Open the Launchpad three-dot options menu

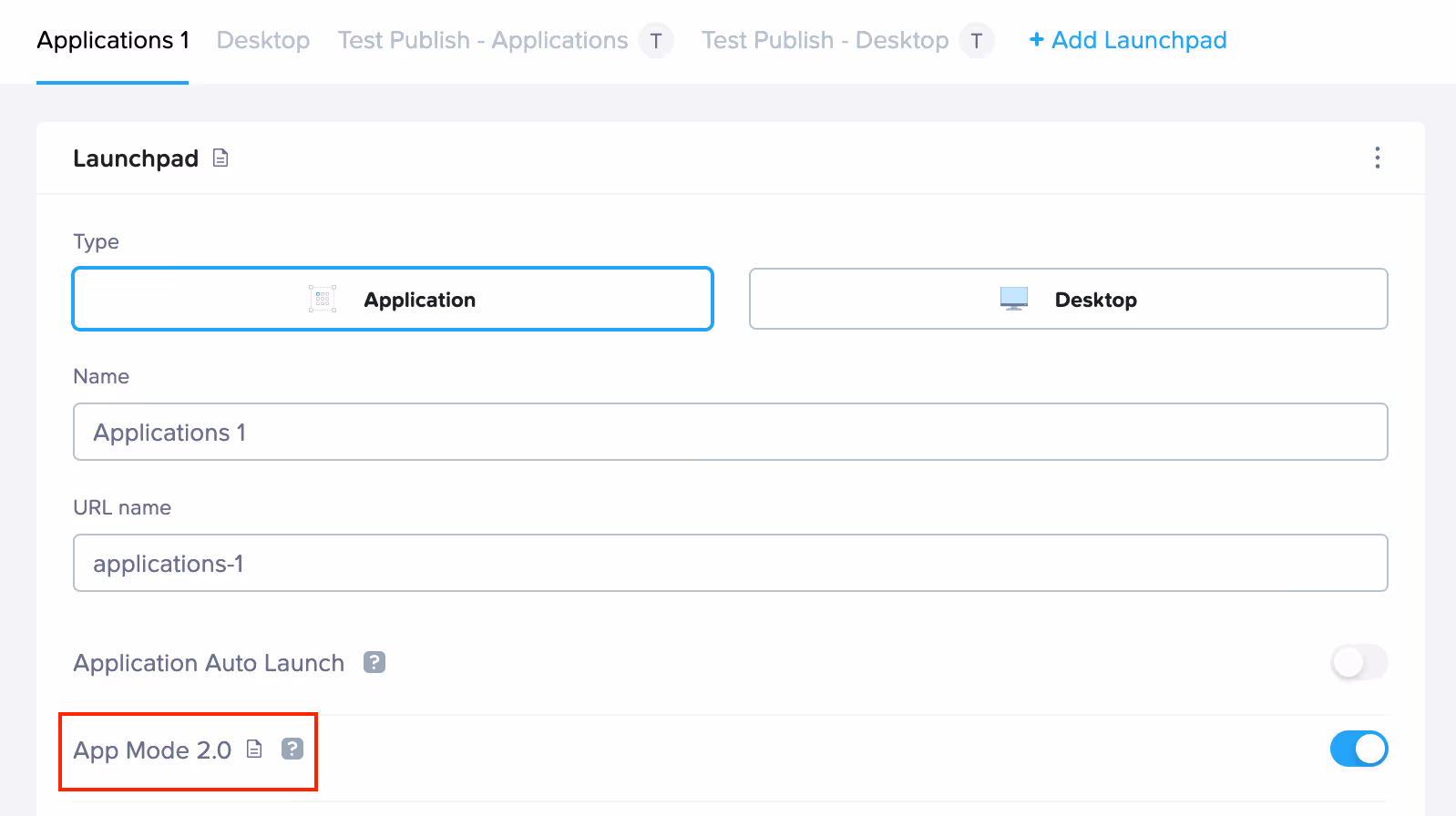tap(1378, 158)
